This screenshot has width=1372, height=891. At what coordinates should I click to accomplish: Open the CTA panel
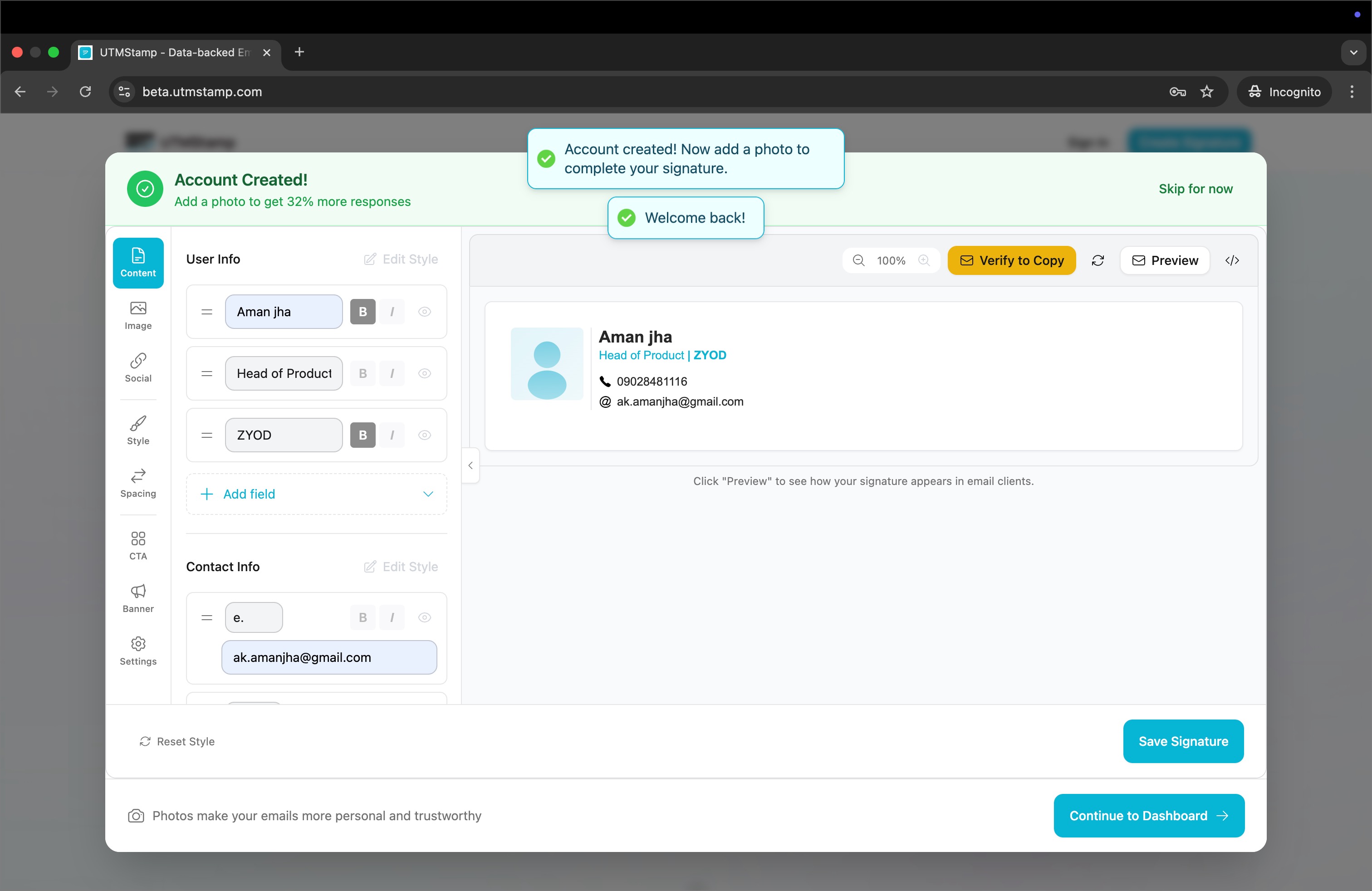138,544
